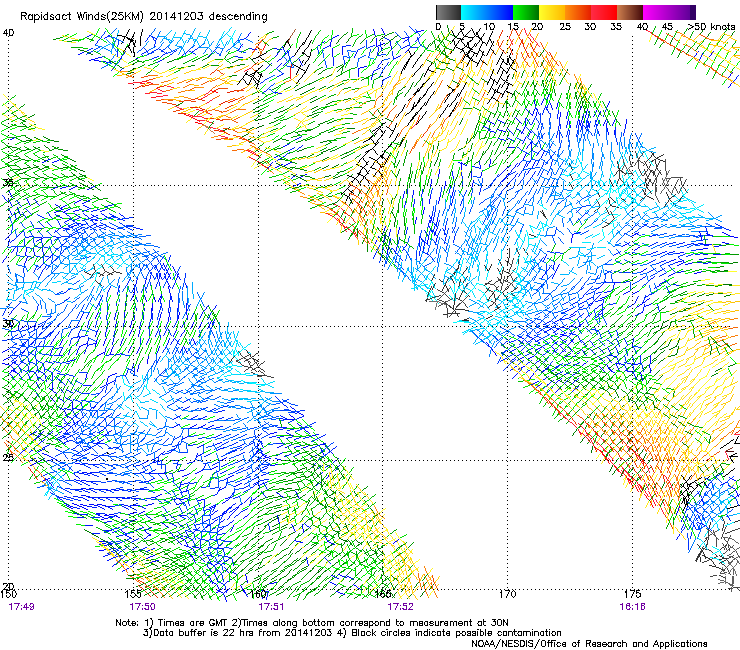Image resolution: width=740 pixels, height=650 pixels.
Task: Click the longitude label 150
Action: click(8, 594)
